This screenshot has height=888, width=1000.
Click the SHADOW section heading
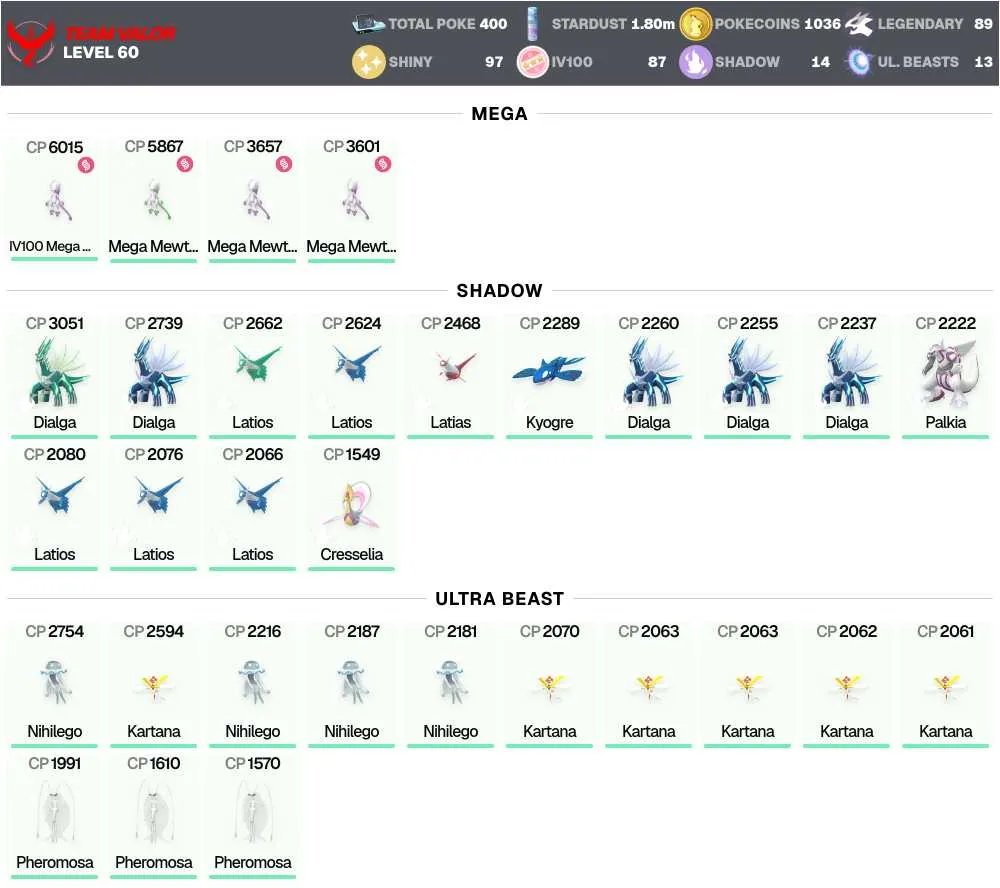point(499,290)
